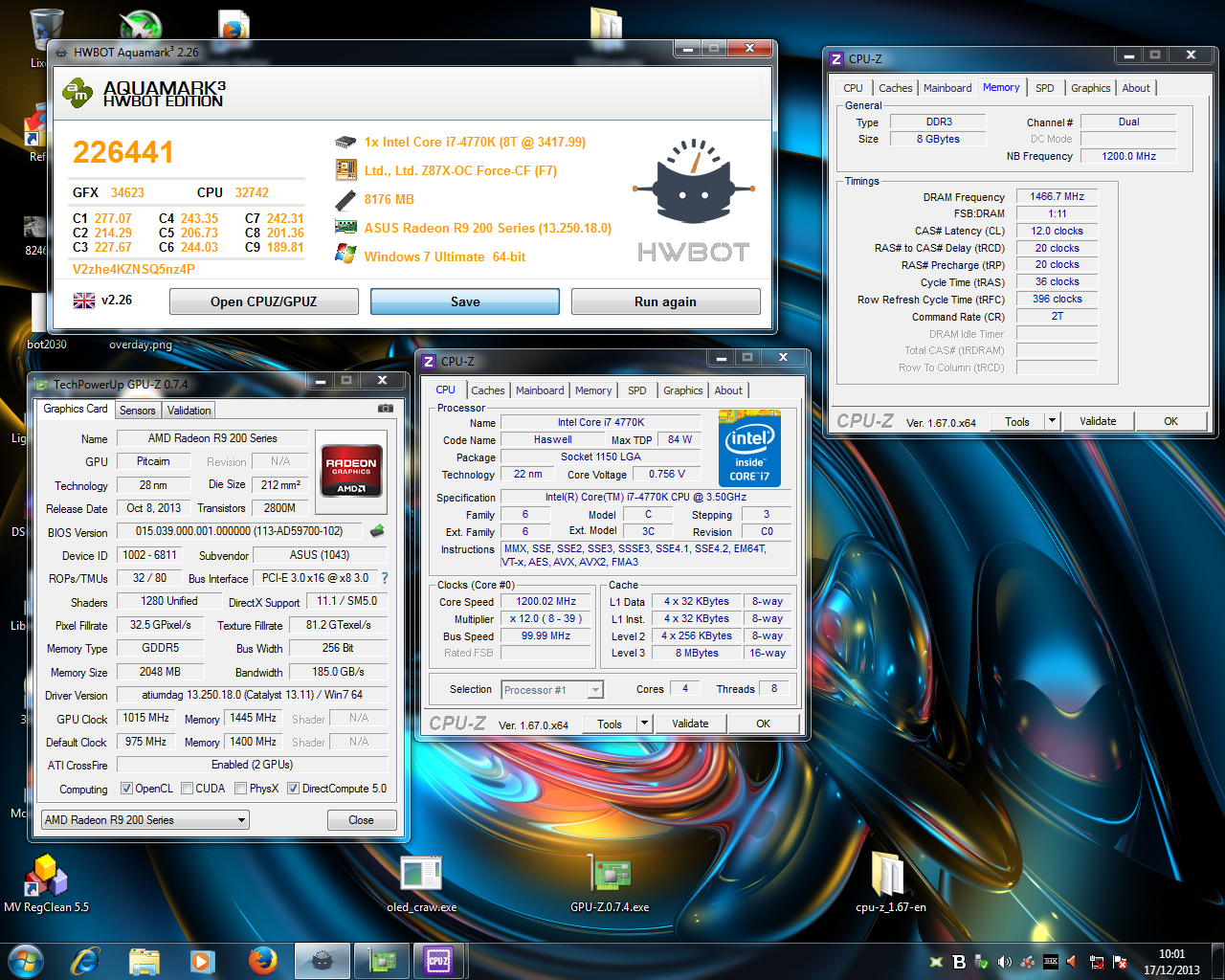Click the processor icon beside Intel Core i7-4770K
1225x980 pixels.
(345, 142)
